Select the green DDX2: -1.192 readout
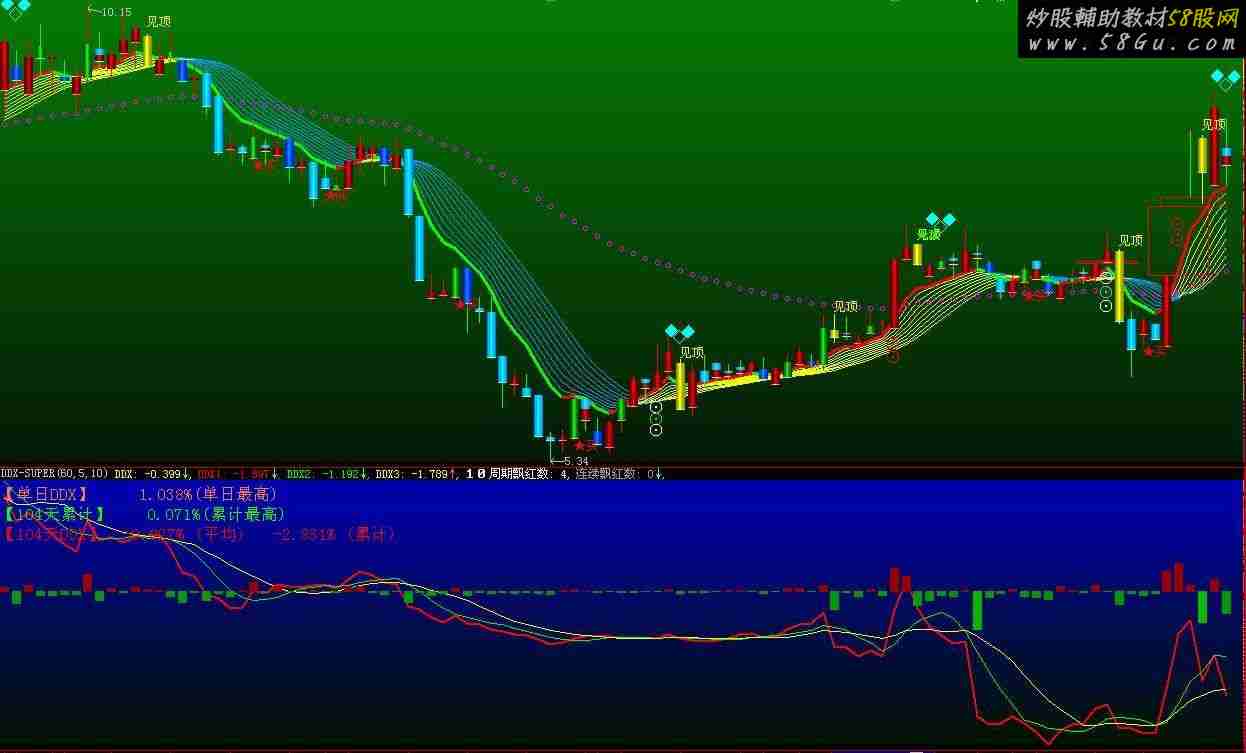This screenshot has height=753, width=1246. pos(325,473)
